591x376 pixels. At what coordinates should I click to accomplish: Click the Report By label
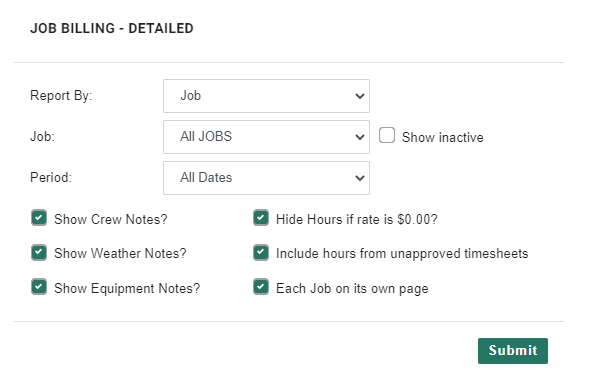click(x=61, y=96)
